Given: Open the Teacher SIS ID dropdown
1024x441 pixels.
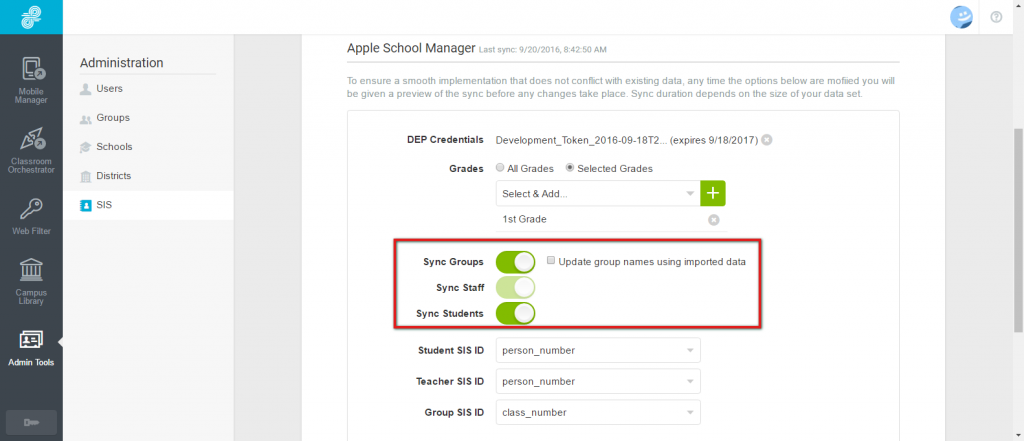Looking at the screenshot, I should click(598, 381).
